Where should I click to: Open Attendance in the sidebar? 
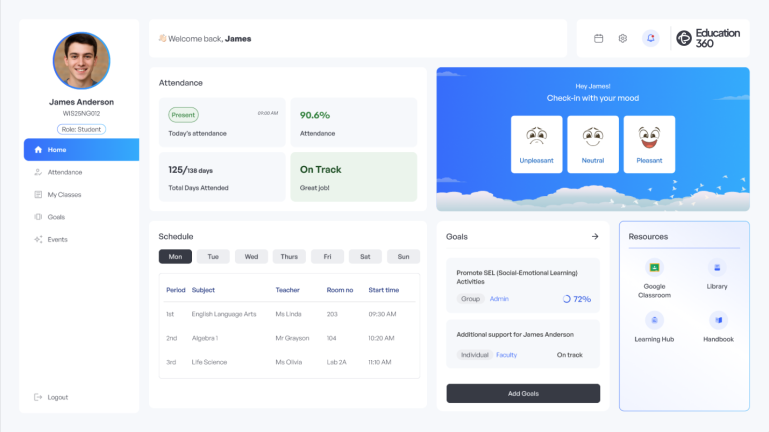click(64, 172)
